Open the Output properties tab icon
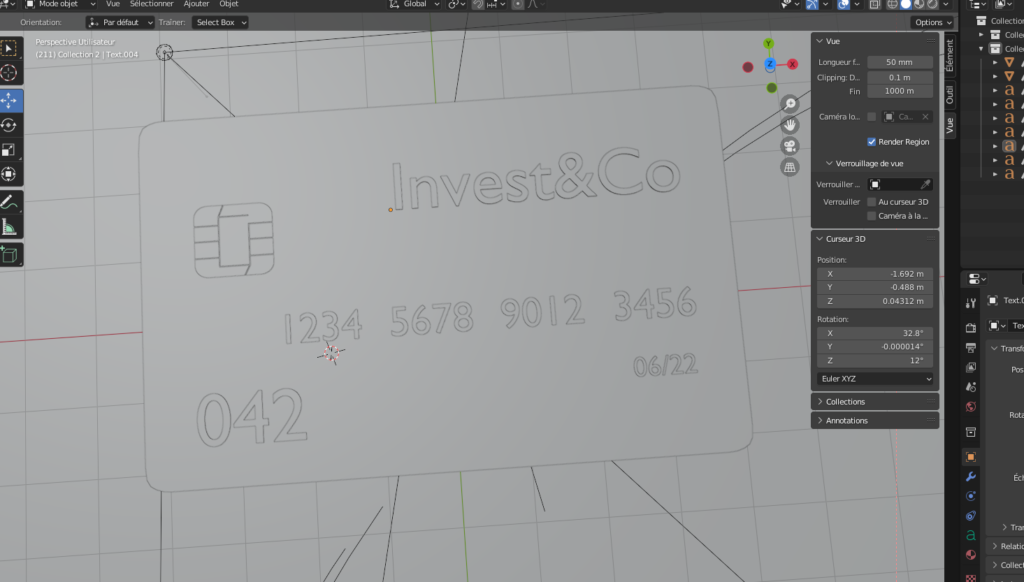 tap(970, 348)
